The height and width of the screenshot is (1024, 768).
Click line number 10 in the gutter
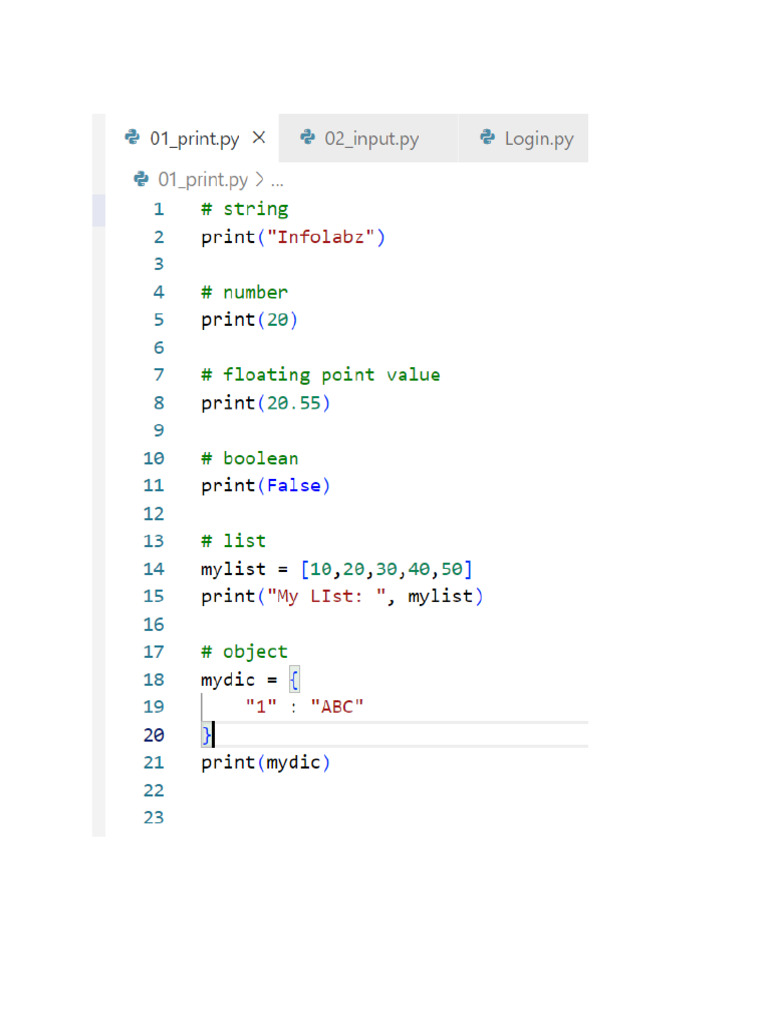[x=153, y=458]
